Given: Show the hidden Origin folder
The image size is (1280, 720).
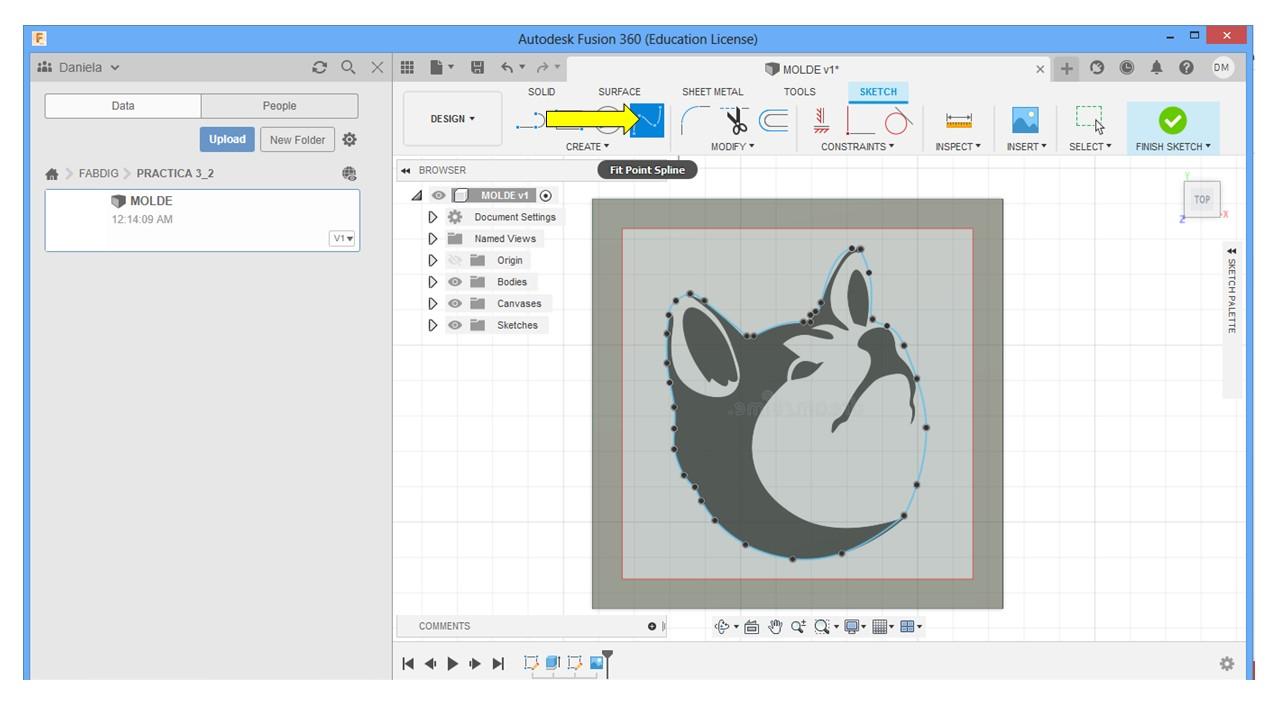Looking at the screenshot, I should click(455, 261).
